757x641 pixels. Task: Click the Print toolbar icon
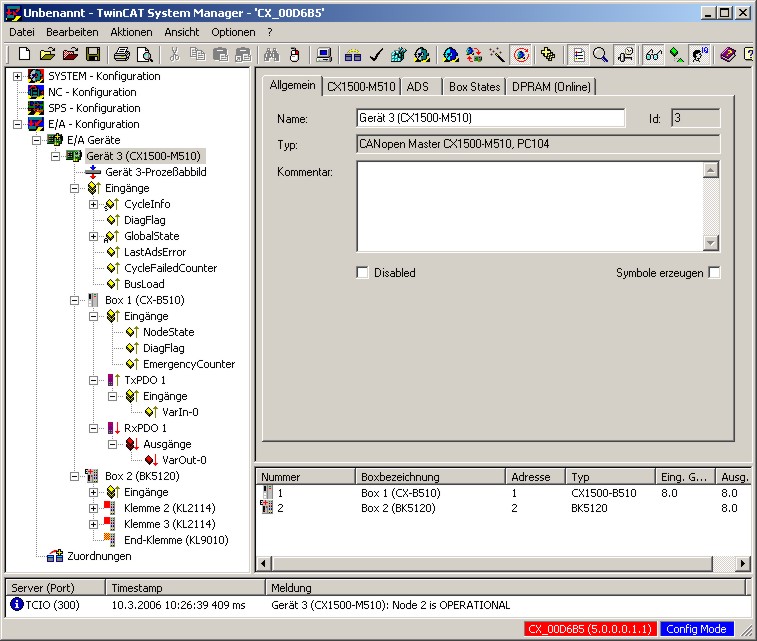(122, 55)
